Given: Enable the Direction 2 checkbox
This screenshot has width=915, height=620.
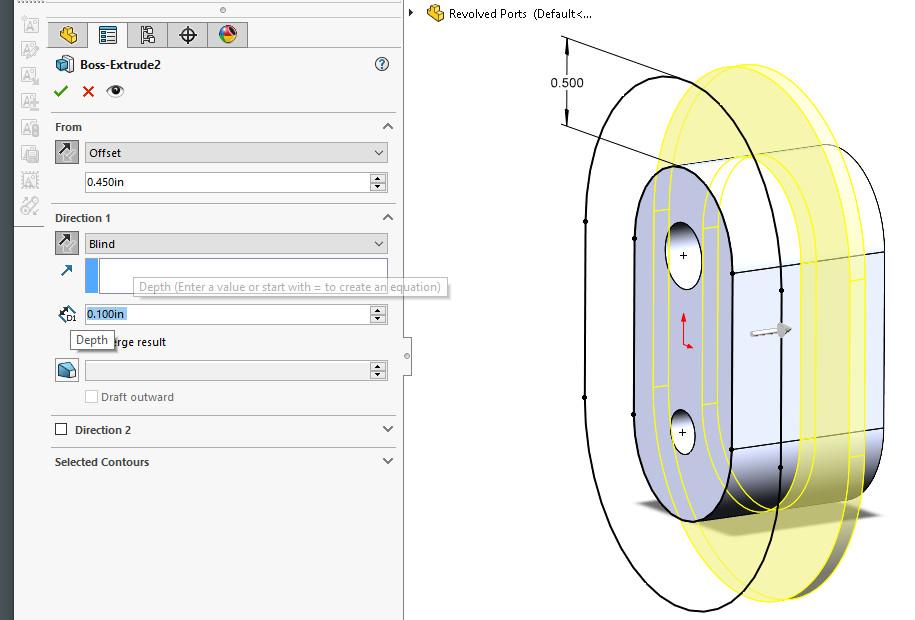Looking at the screenshot, I should (x=59, y=429).
